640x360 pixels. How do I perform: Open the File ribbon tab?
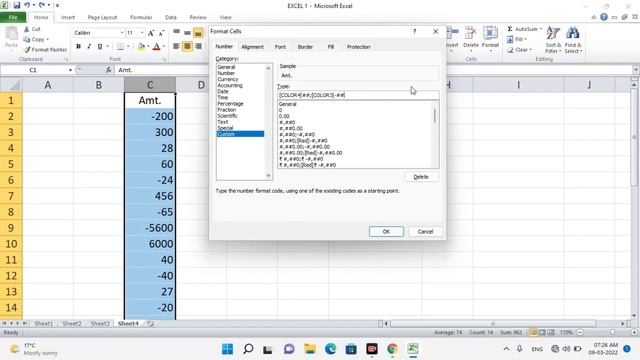click(x=13, y=17)
